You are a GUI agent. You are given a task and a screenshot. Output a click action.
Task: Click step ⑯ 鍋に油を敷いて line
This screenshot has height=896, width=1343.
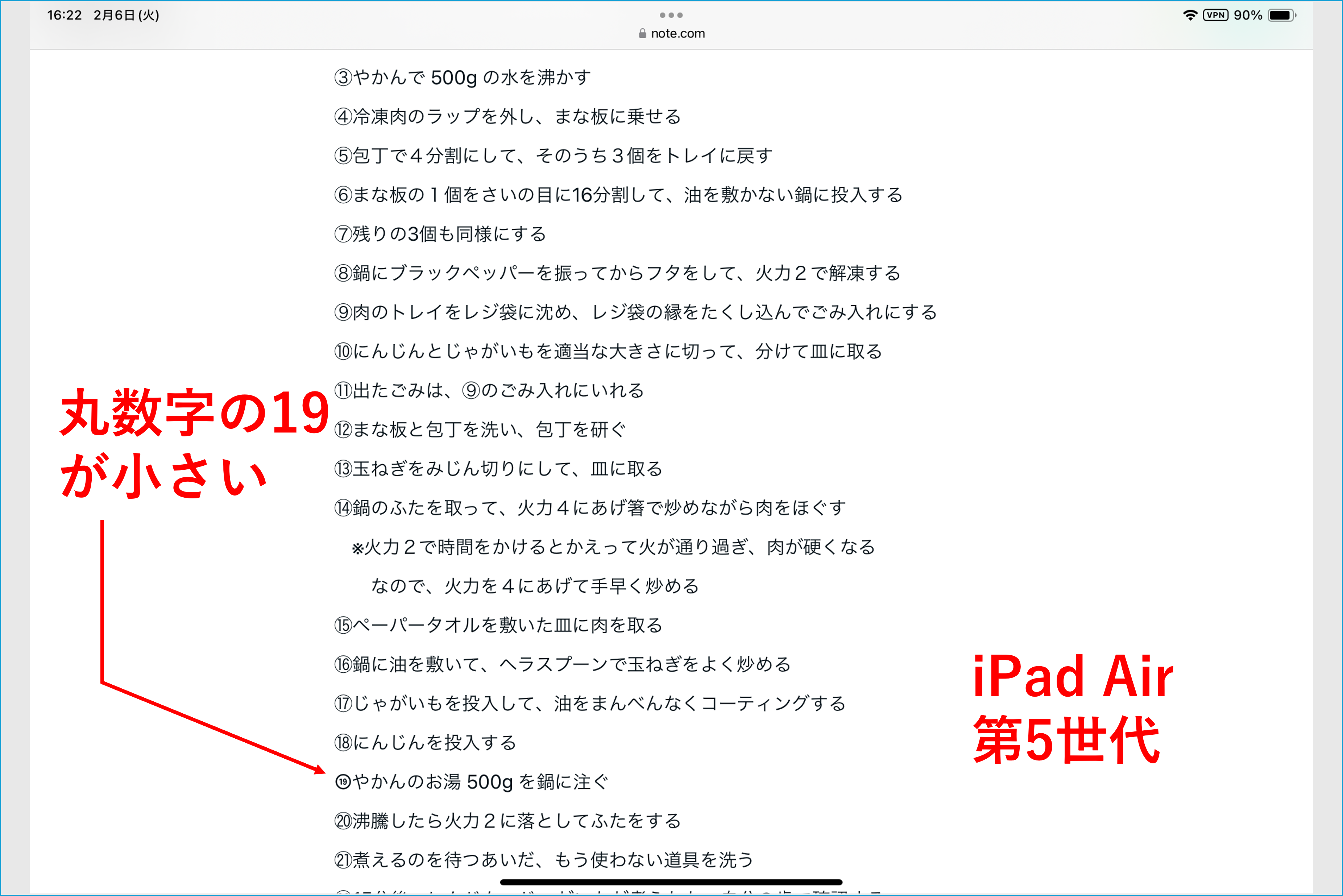pos(562,665)
